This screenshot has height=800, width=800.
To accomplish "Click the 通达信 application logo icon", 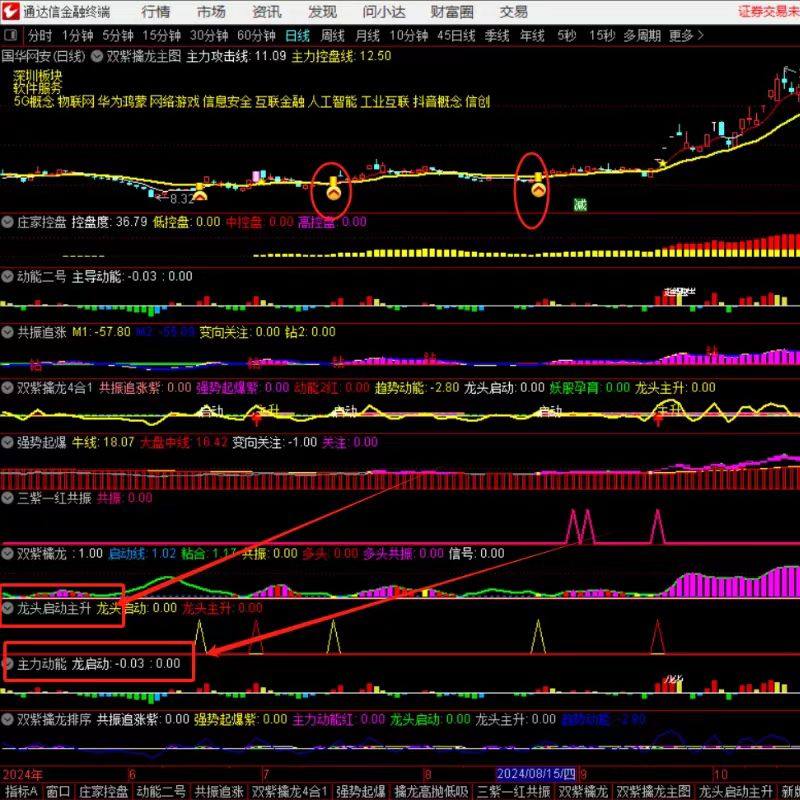I will 10,11.
